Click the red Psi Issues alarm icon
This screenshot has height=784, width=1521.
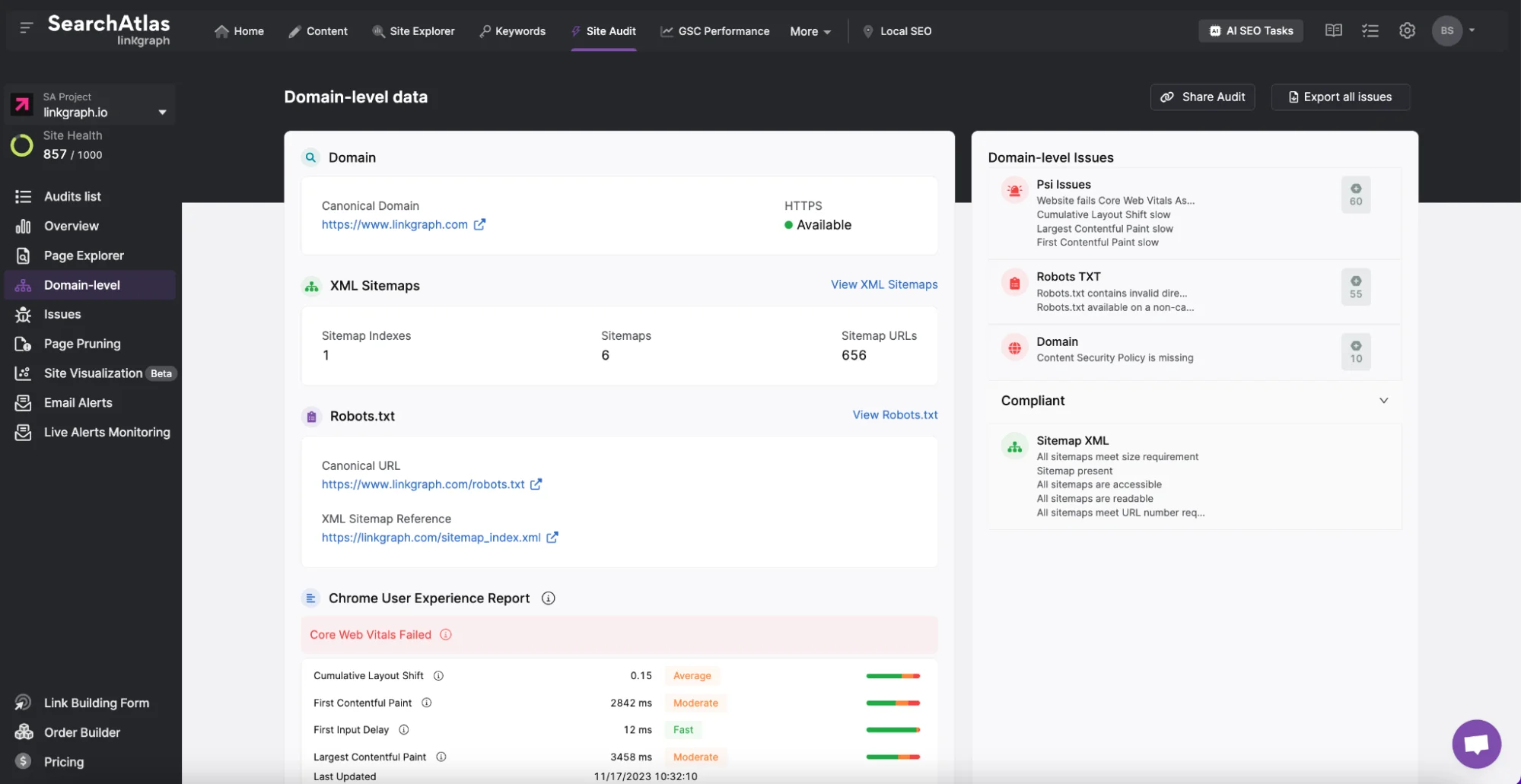(x=1014, y=190)
